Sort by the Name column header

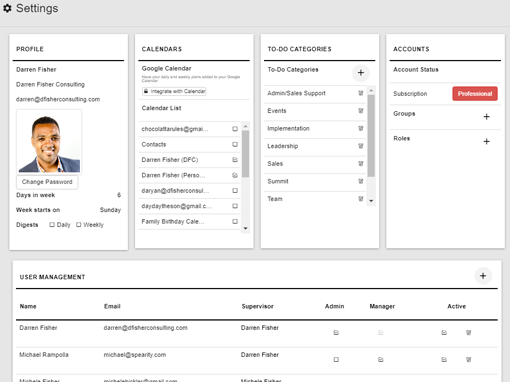click(28, 306)
